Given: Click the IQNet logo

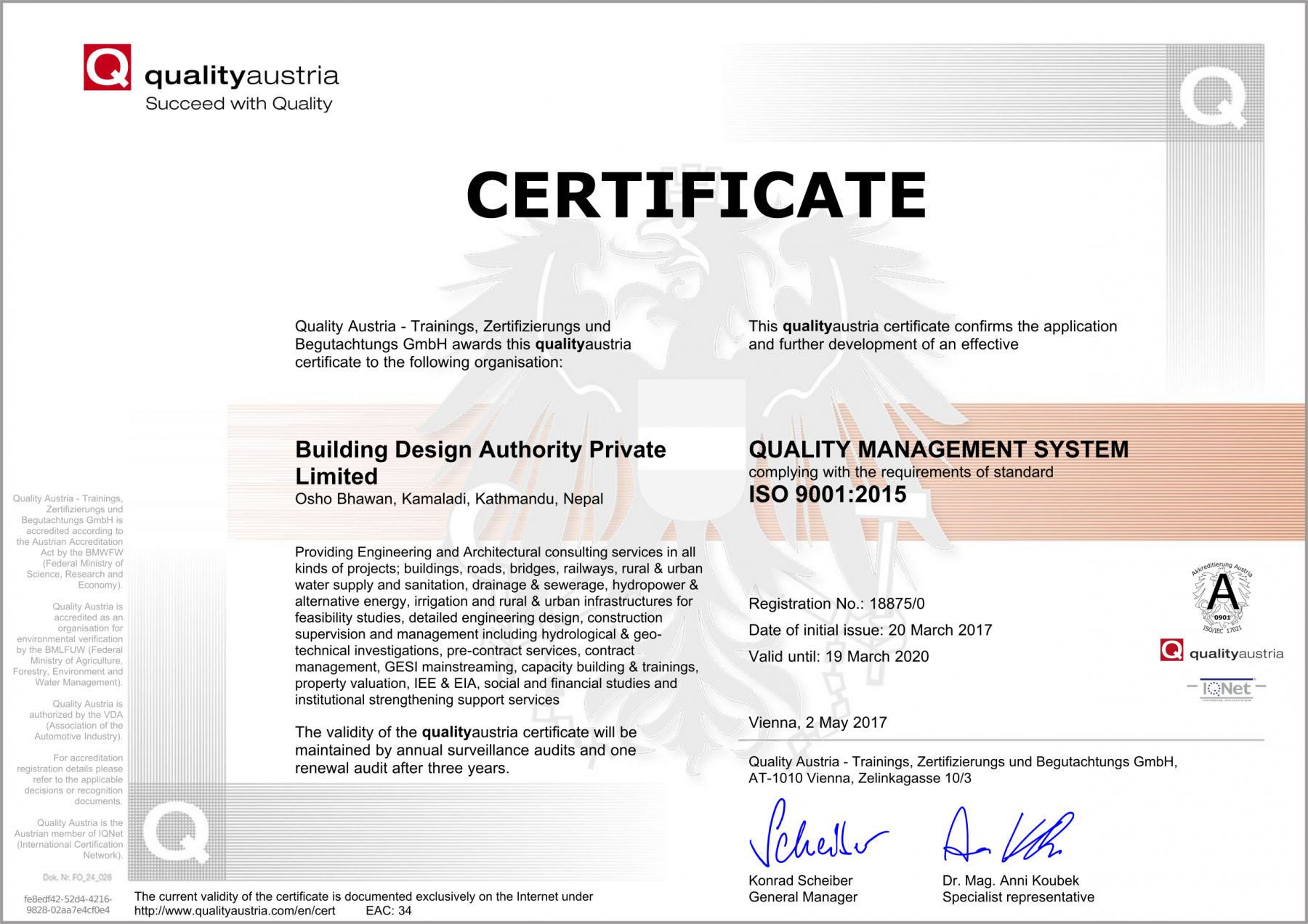Looking at the screenshot, I should (1226, 689).
